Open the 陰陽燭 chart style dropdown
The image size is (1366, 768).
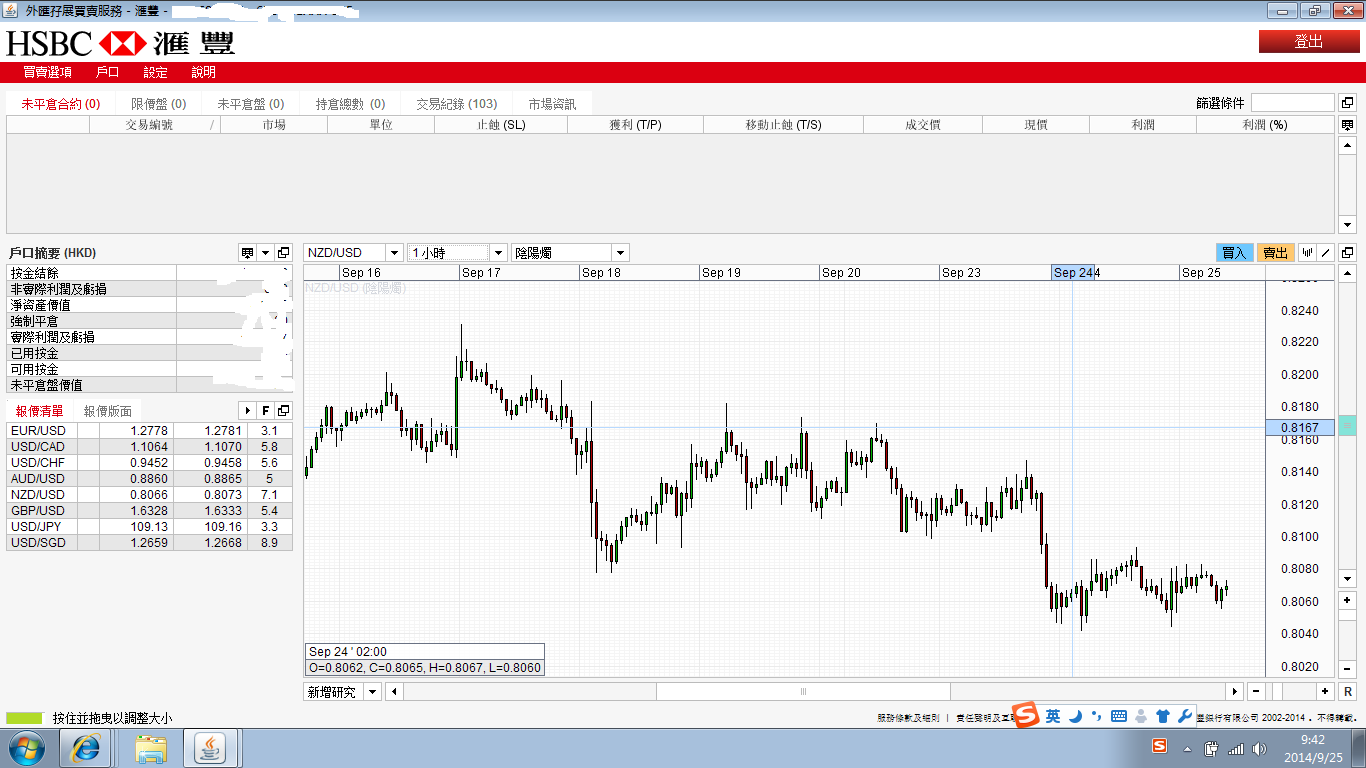click(620, 253)
